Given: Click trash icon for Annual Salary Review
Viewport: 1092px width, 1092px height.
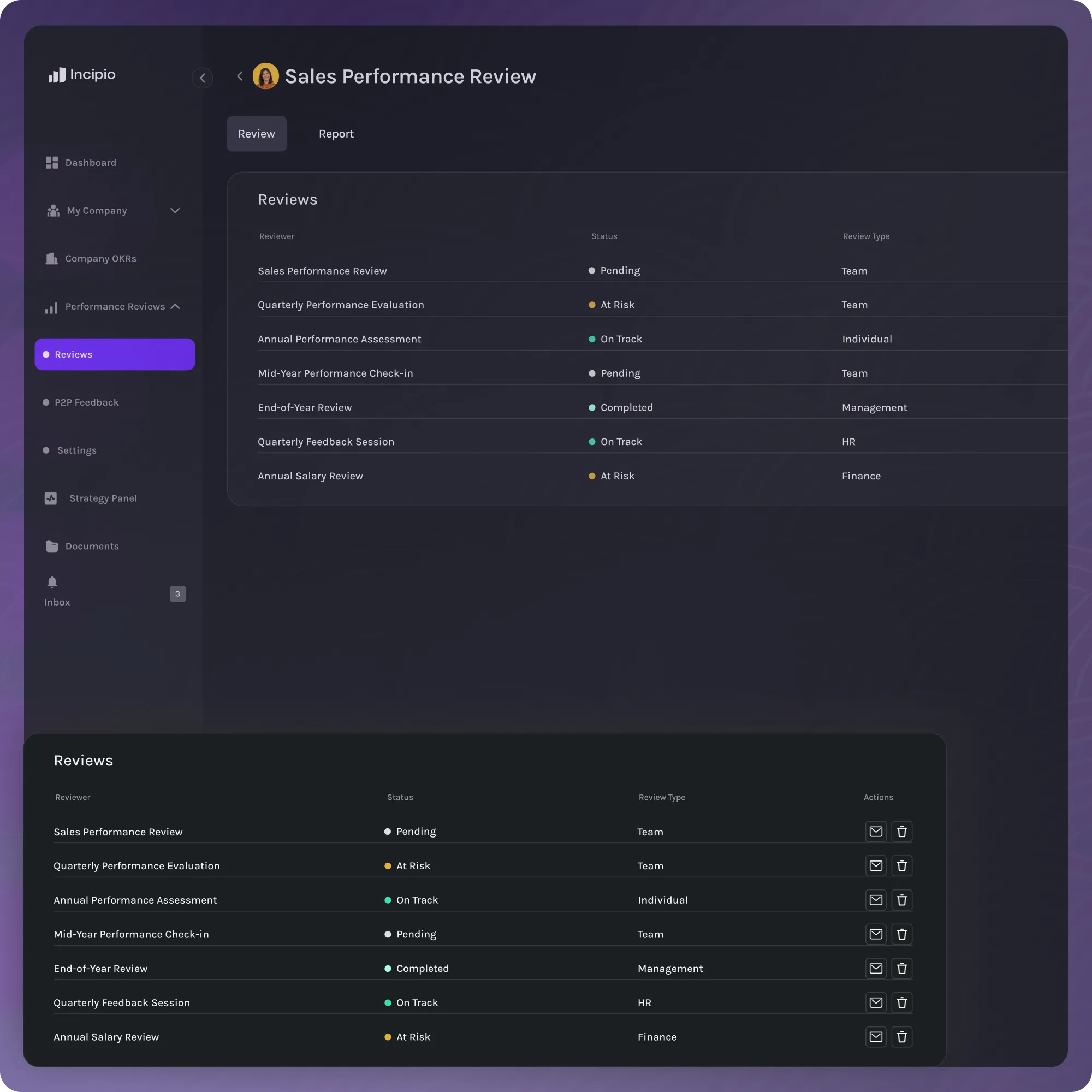Looking at the screenshot, I should click(x=901, y=1037).
